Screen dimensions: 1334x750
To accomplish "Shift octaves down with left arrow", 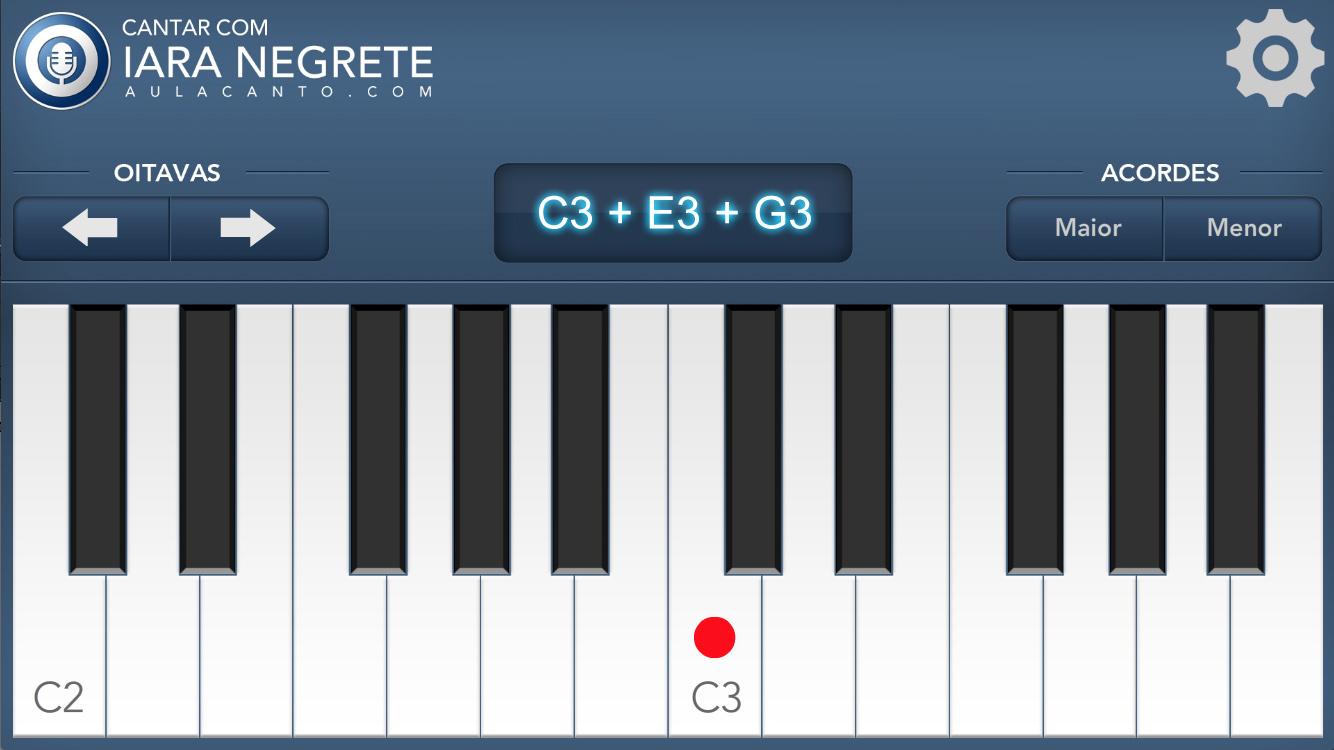I will coord(91,228).
